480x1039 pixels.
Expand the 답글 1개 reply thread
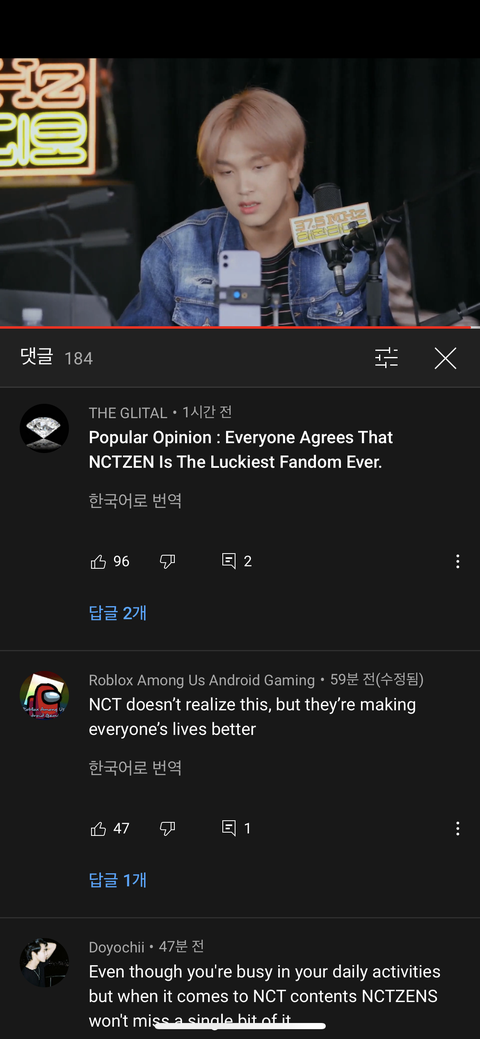coord(118,880)
